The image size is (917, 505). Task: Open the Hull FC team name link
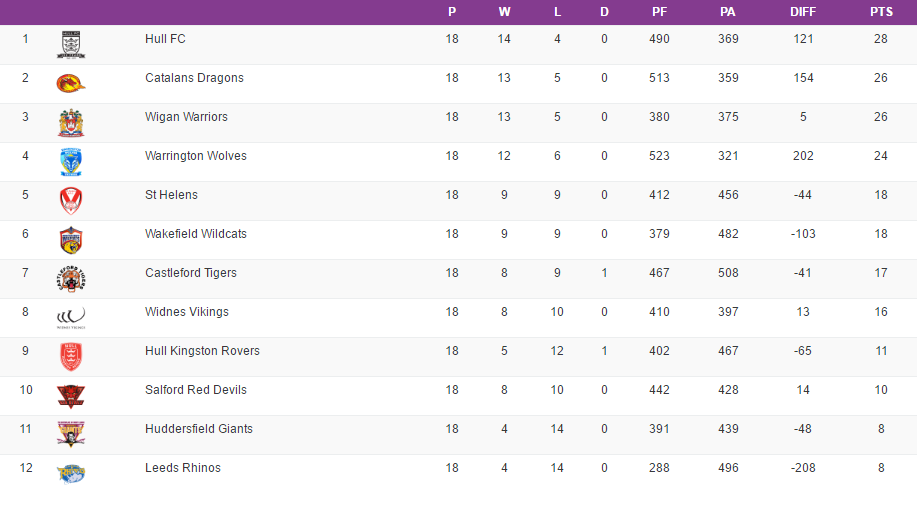[165, 39]
